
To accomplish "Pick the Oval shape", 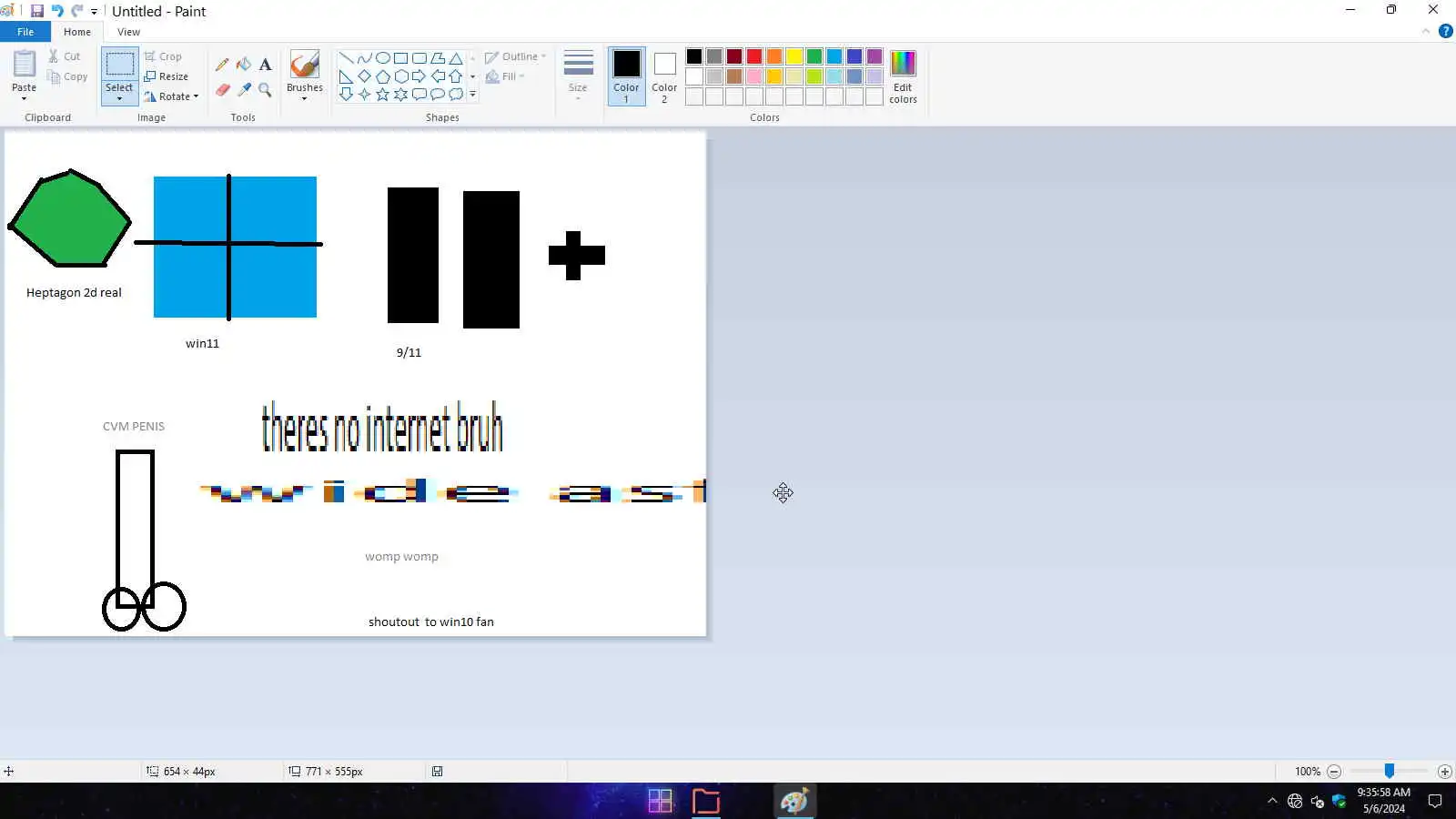I will [x=382, y=58].
